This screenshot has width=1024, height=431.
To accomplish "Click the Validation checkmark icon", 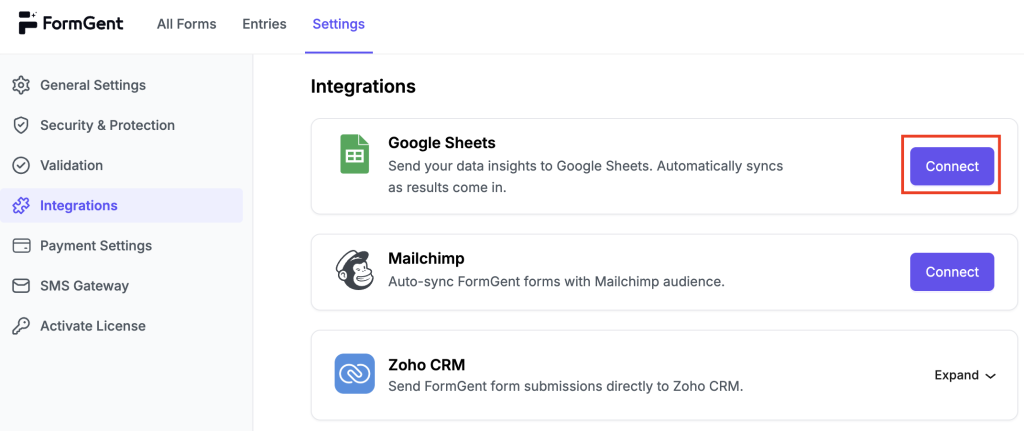I will pyautogui.click(x=22, y=165).
